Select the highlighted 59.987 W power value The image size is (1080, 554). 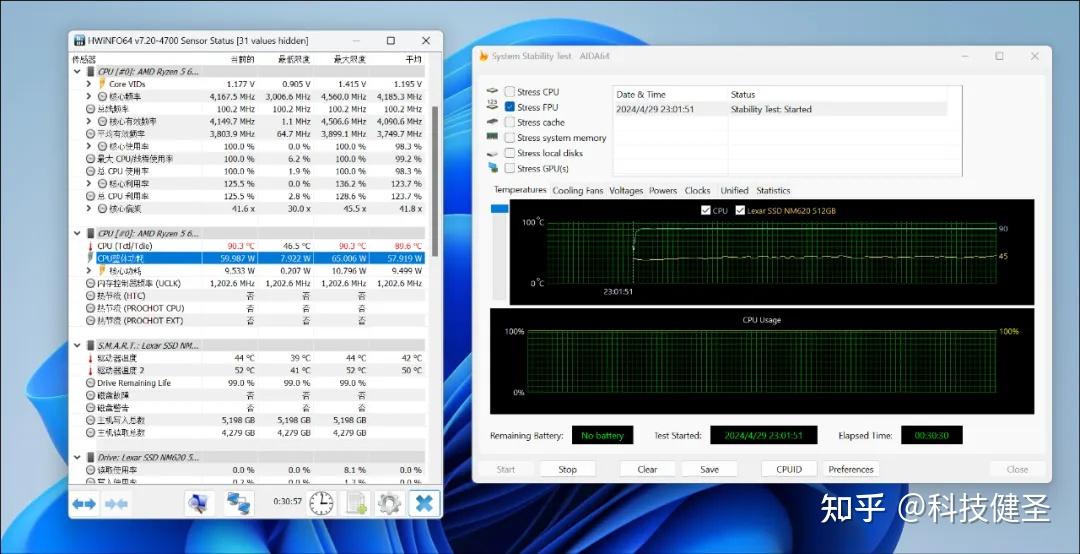(x=238, y=258)
